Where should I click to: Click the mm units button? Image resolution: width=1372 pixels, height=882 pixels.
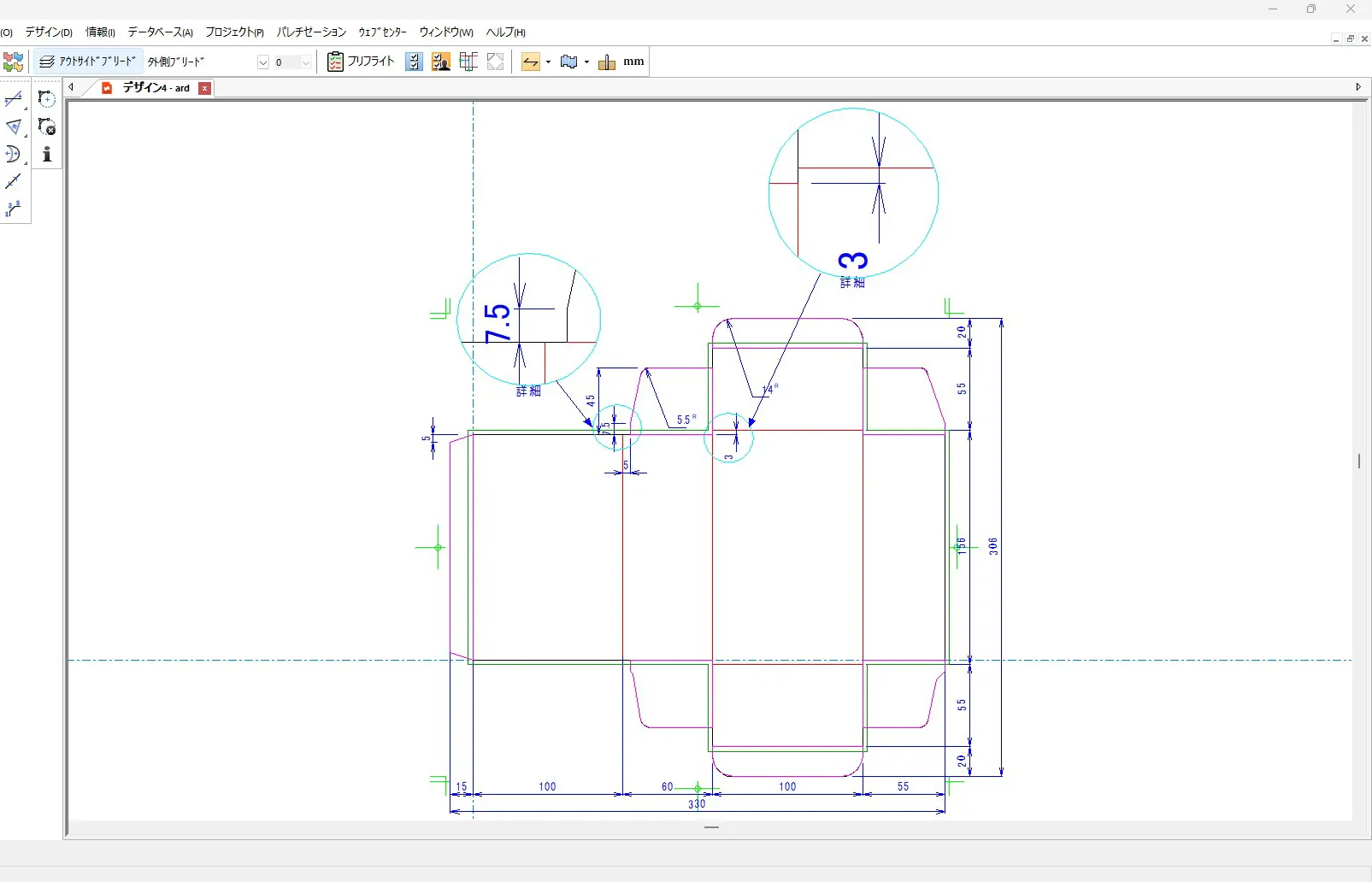pyautogui.click(x=633, y=62)
